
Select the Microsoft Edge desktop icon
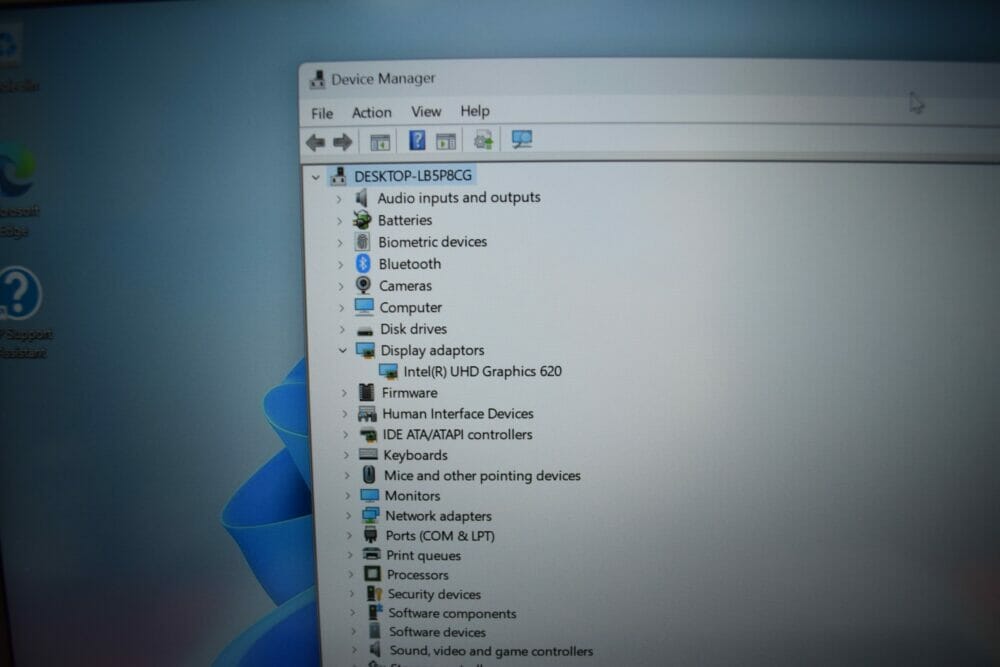coord(18,190)
